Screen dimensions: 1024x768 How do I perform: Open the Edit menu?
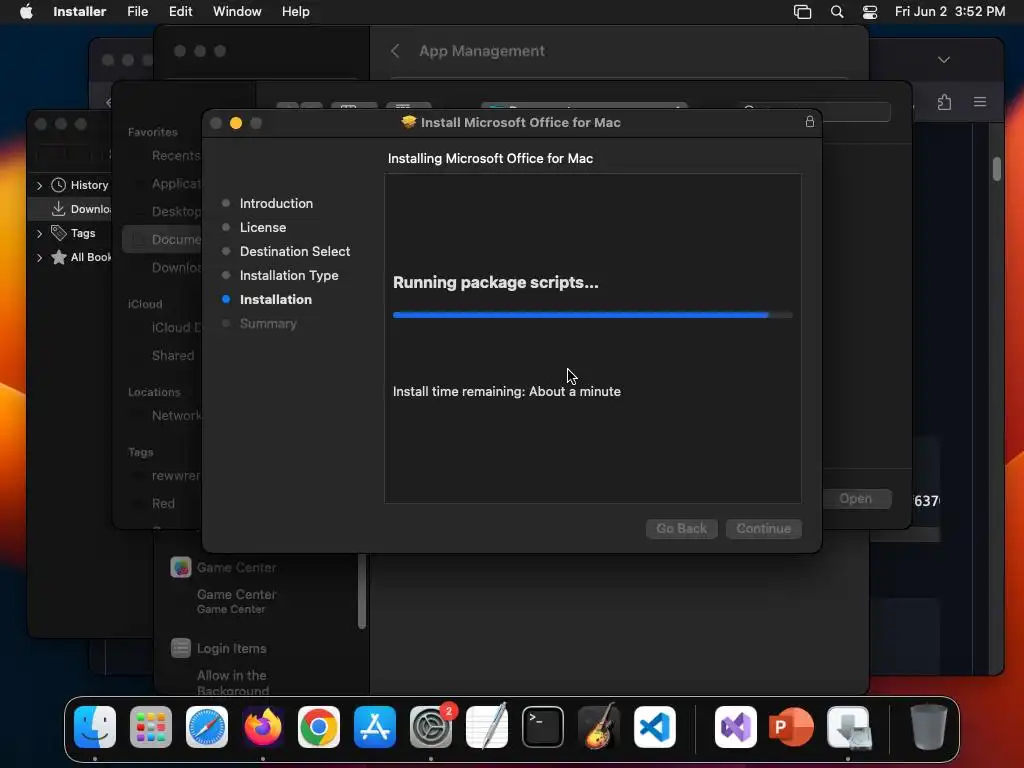point(180,11)
